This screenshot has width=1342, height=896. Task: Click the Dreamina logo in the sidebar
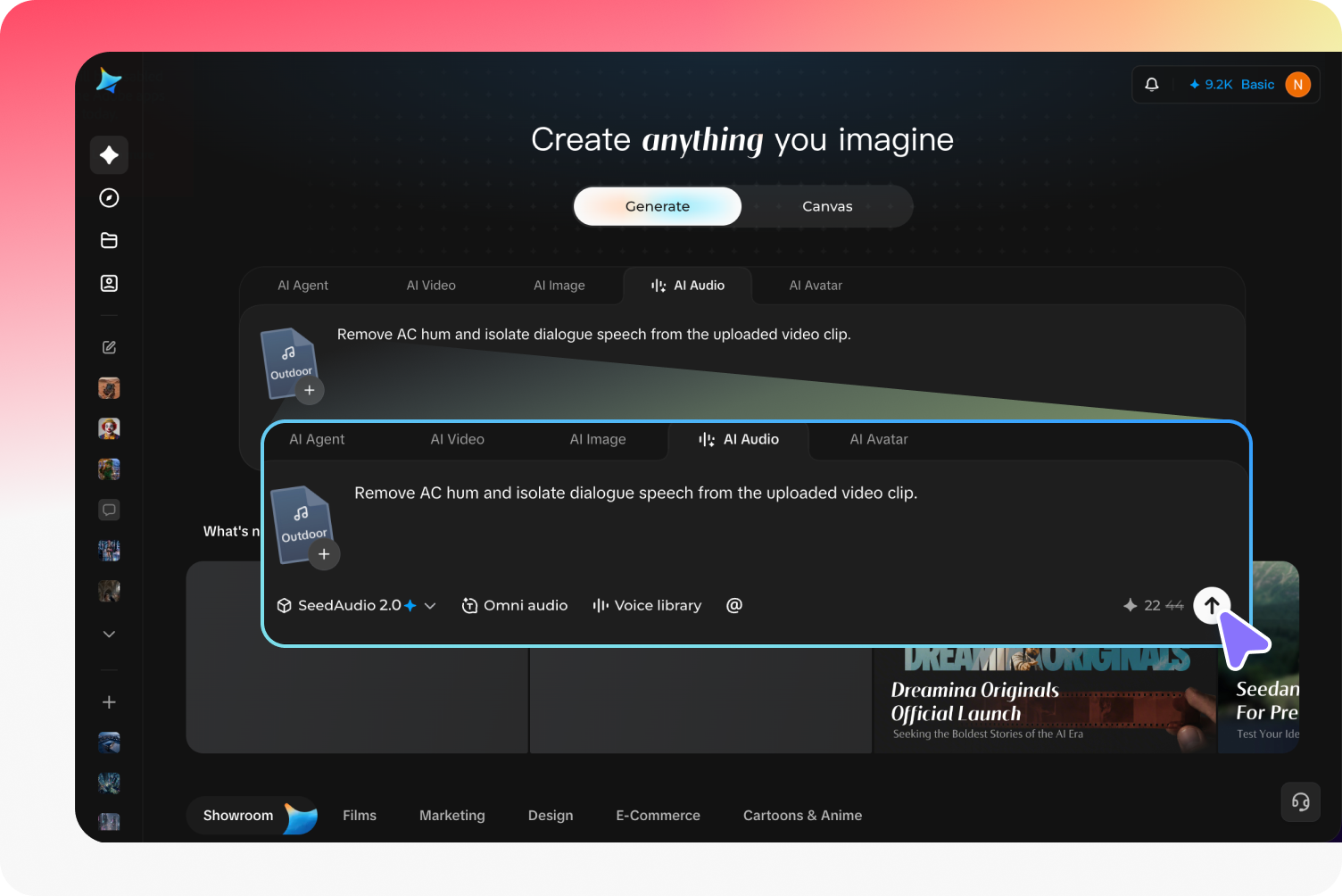click(109, 81)
